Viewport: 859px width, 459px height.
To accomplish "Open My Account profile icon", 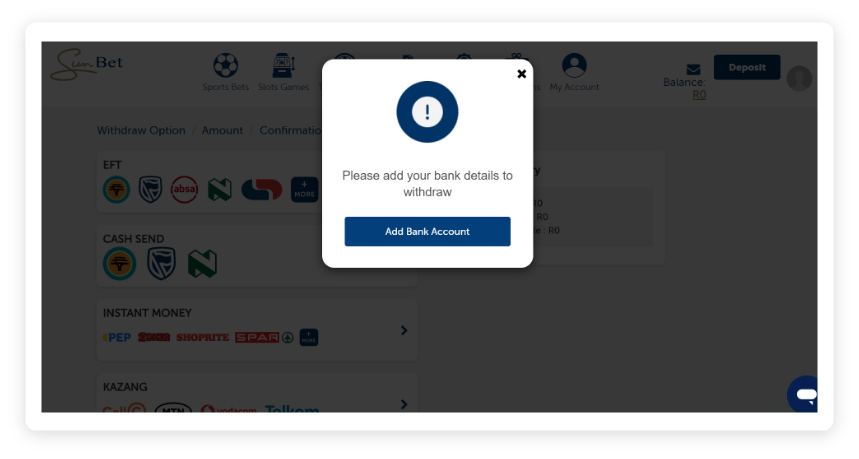I will 574,66.
